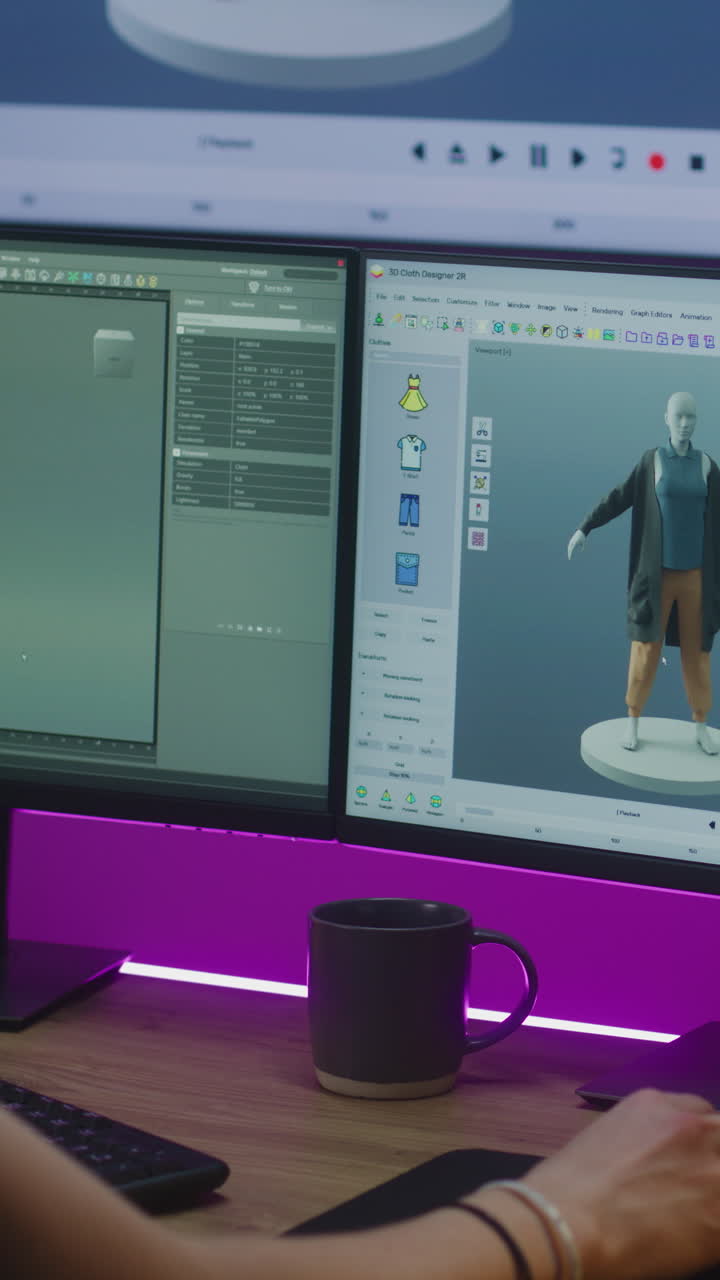Expand the Moving constraint row

[403, 677]
